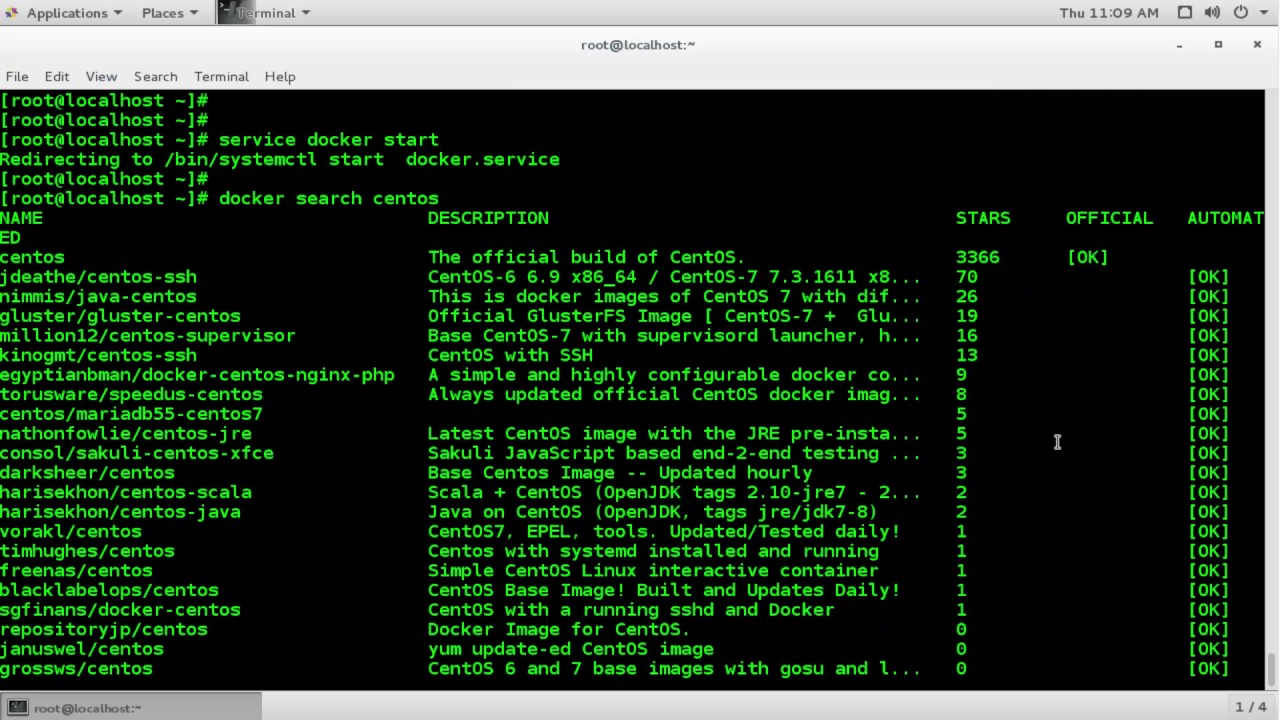Click the text 'docker search centos'
This screenshot has height=720, width=1280.
(x=328, y=198)
